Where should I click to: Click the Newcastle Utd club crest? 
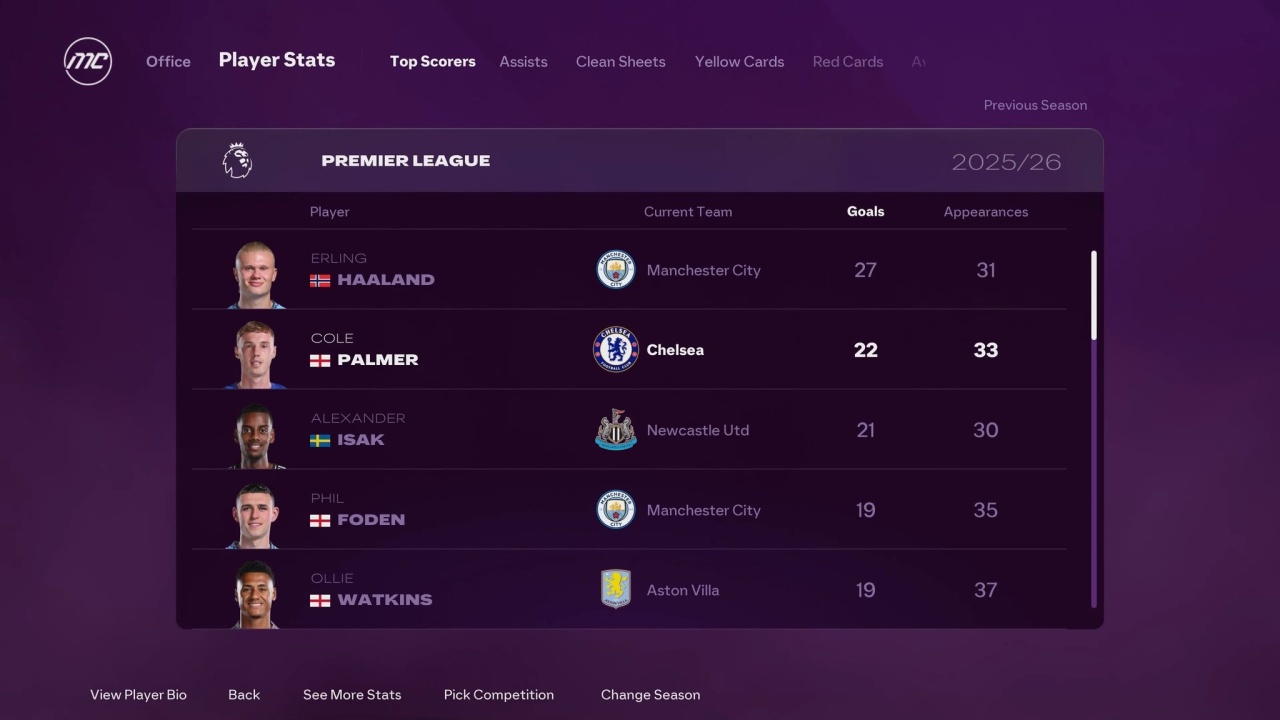(616, 430)
